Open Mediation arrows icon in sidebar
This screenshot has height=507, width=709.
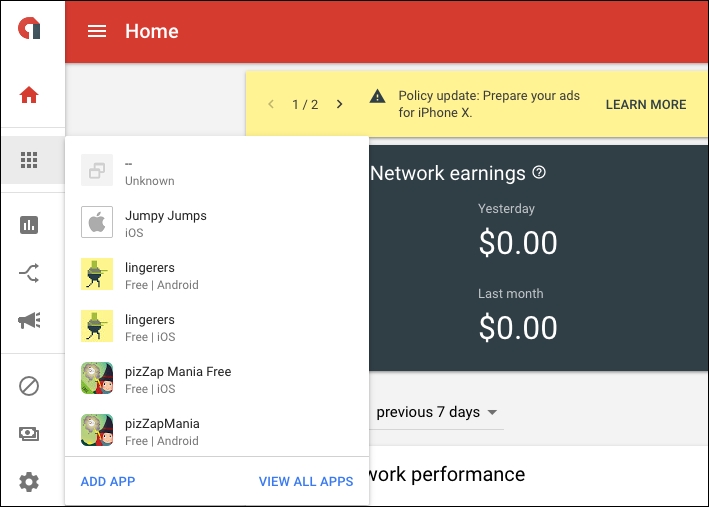click(29, 272)
